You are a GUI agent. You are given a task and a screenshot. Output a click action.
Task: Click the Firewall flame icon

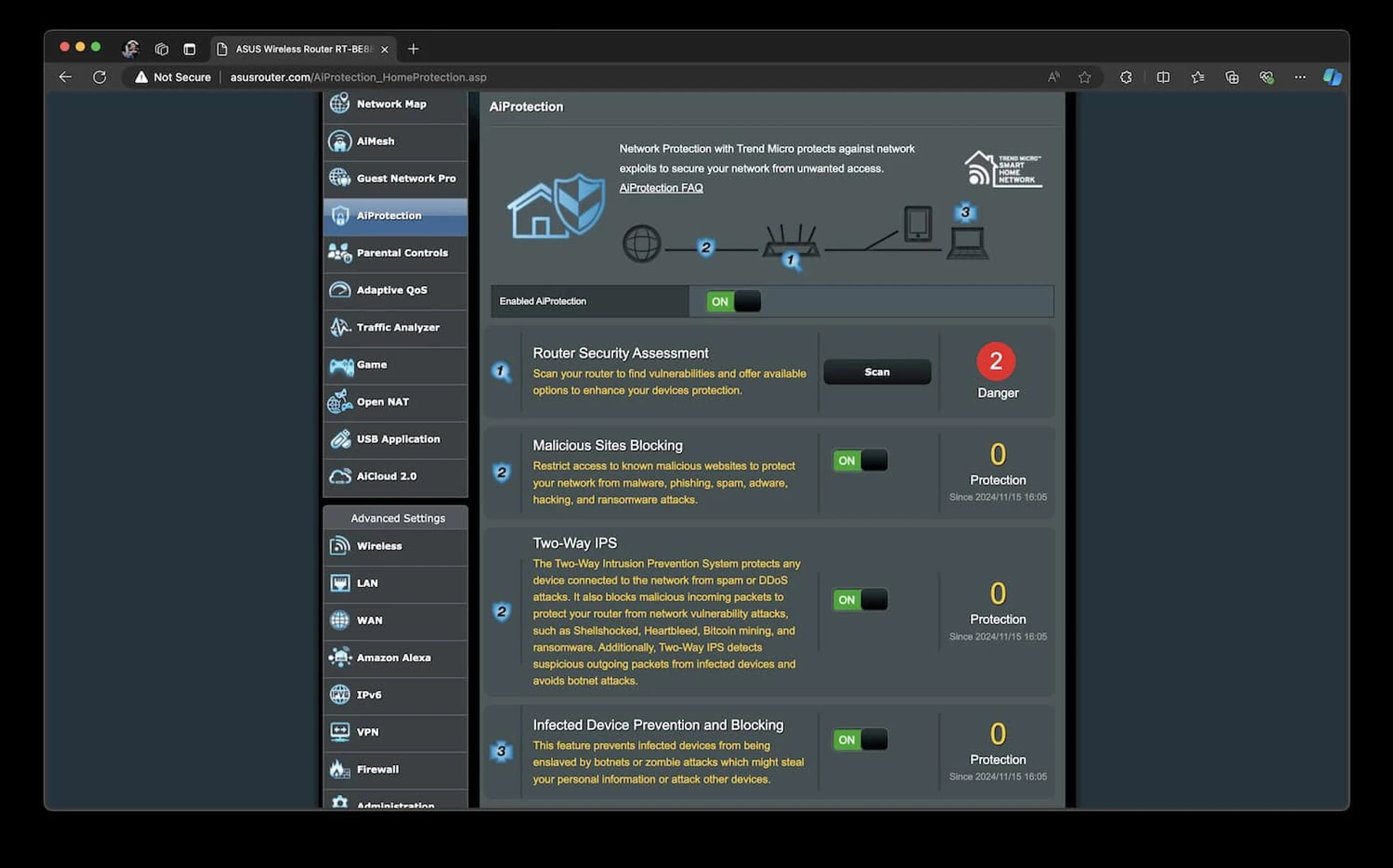[x=340, y=769]
